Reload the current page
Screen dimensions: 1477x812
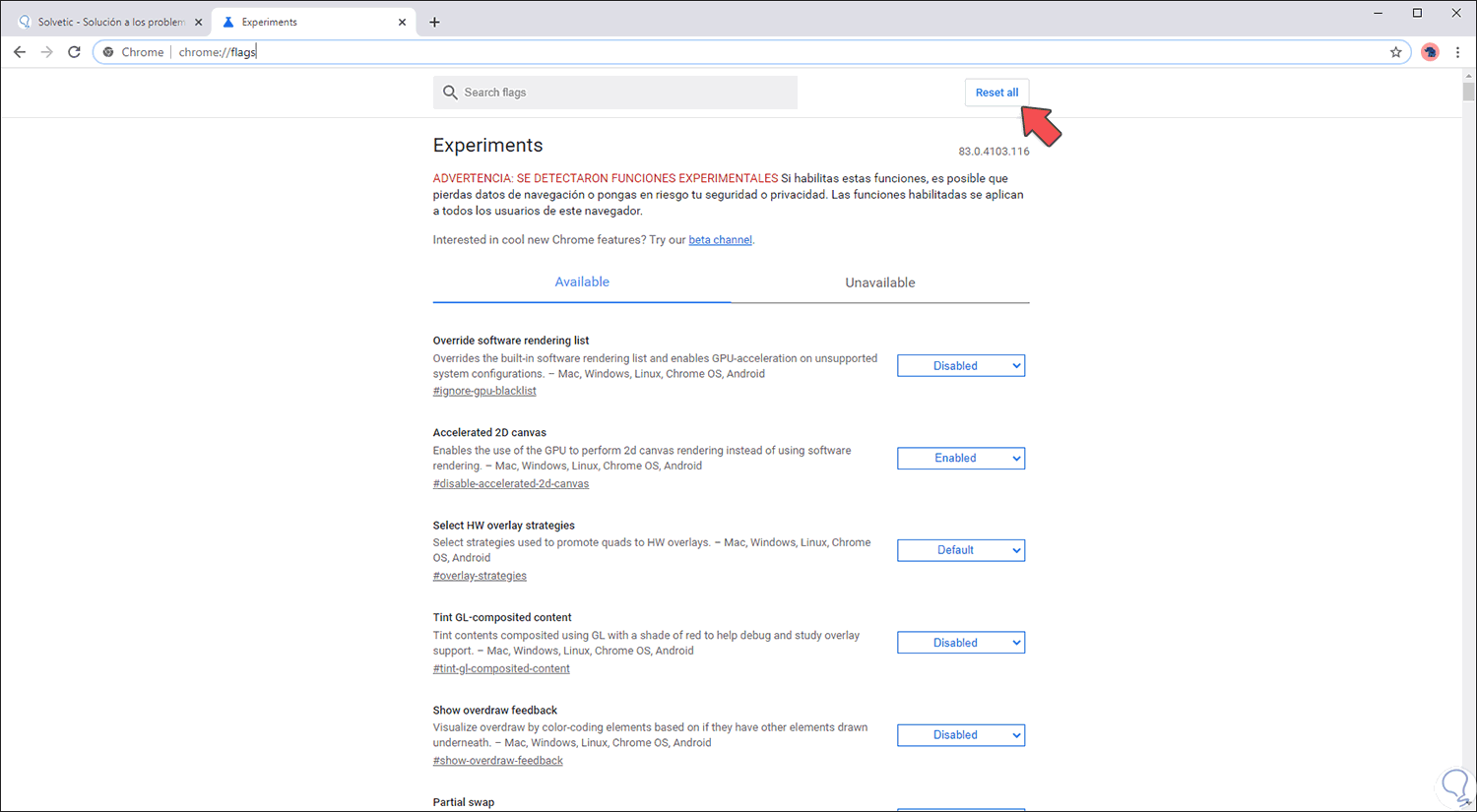coord(74,52)
